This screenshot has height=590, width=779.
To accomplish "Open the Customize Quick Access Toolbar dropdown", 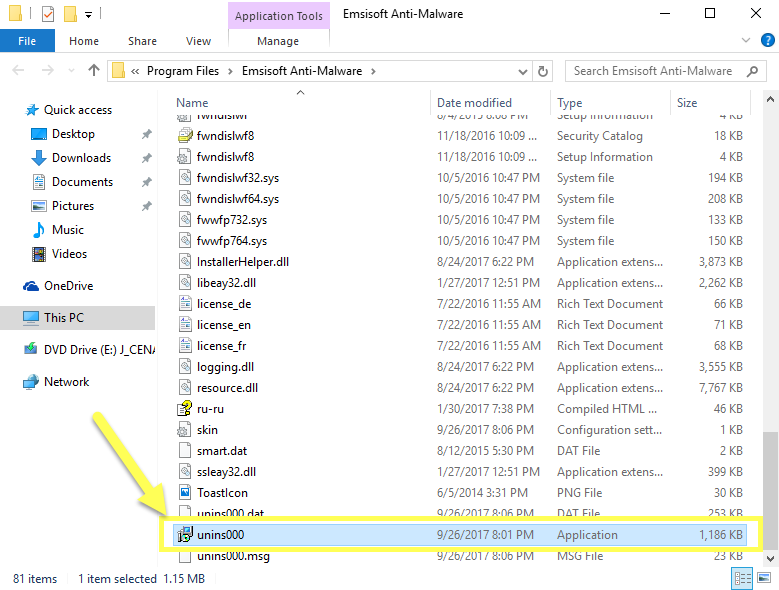I will pyautogui.click(x=88, y=15).
